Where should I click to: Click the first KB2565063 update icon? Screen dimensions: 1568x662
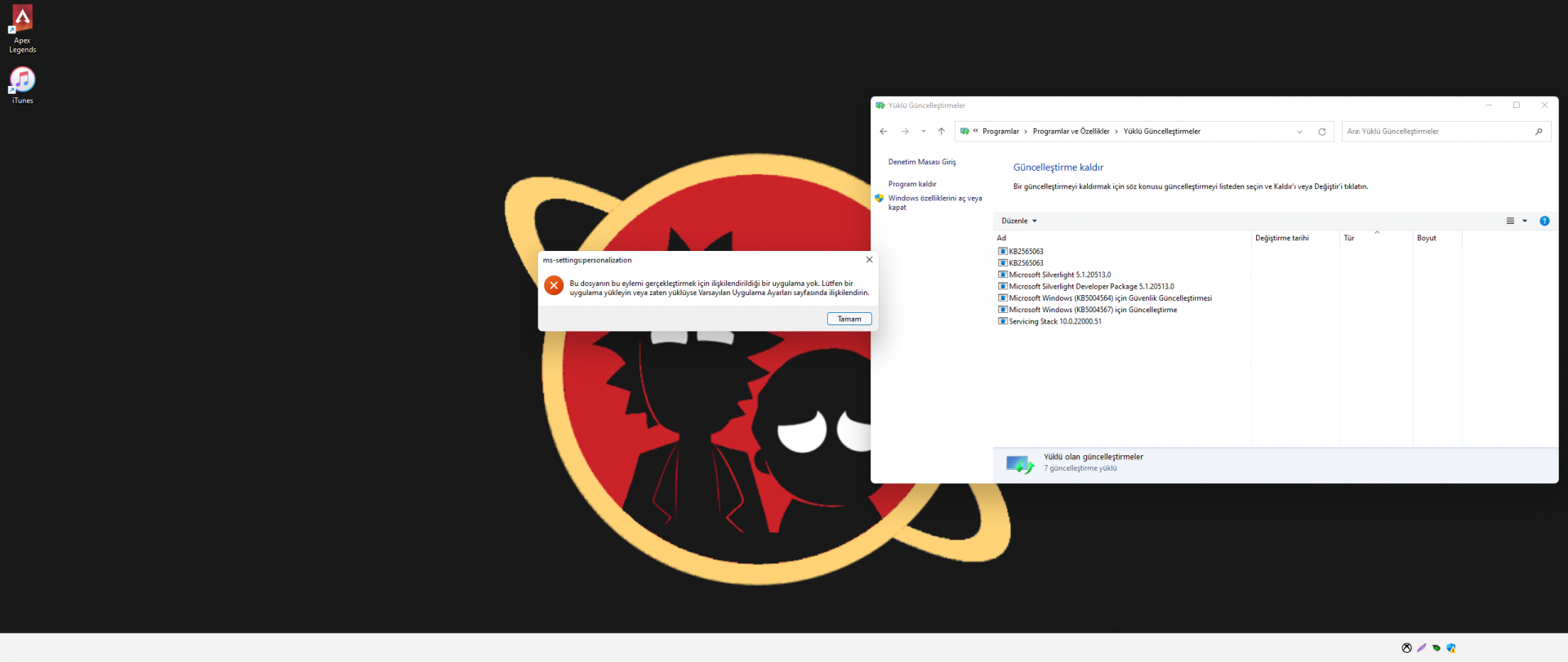[x=1003, y=252]
